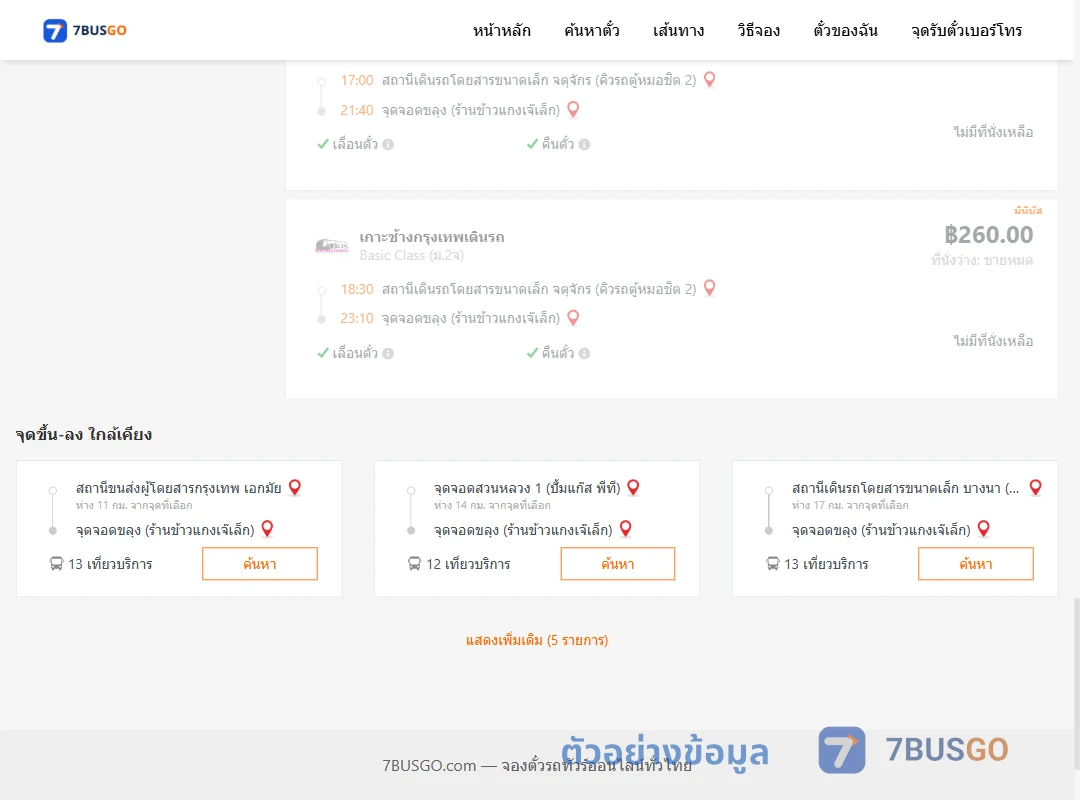Click the operator logo of เกาะช้างกรุงเทพเดินรถ
The height and width of the screenshot is (800, 1080).
tap(331, 245)
